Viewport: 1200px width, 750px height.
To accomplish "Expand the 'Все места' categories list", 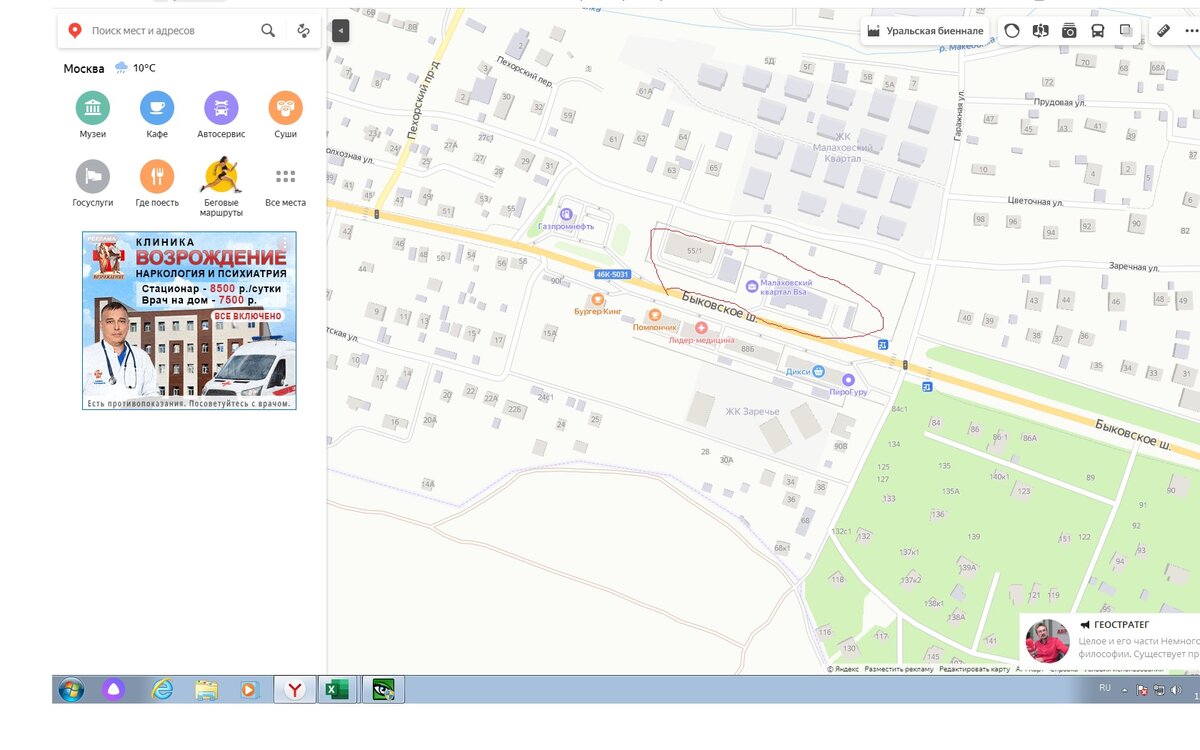I will pyautogui.click(x=285, y=177).
